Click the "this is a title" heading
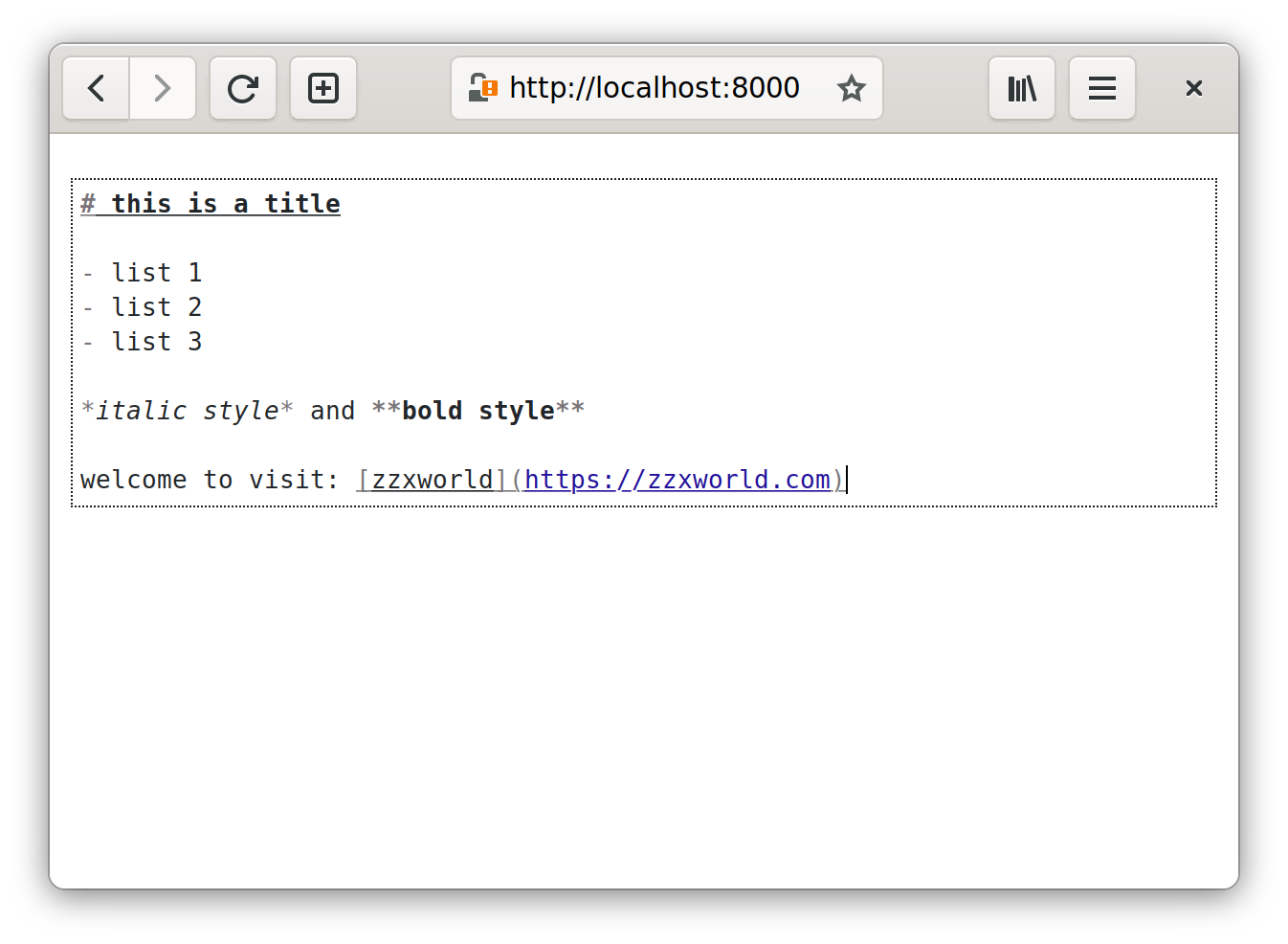The width and height of the screenshot is (1288, 944). 225,204
